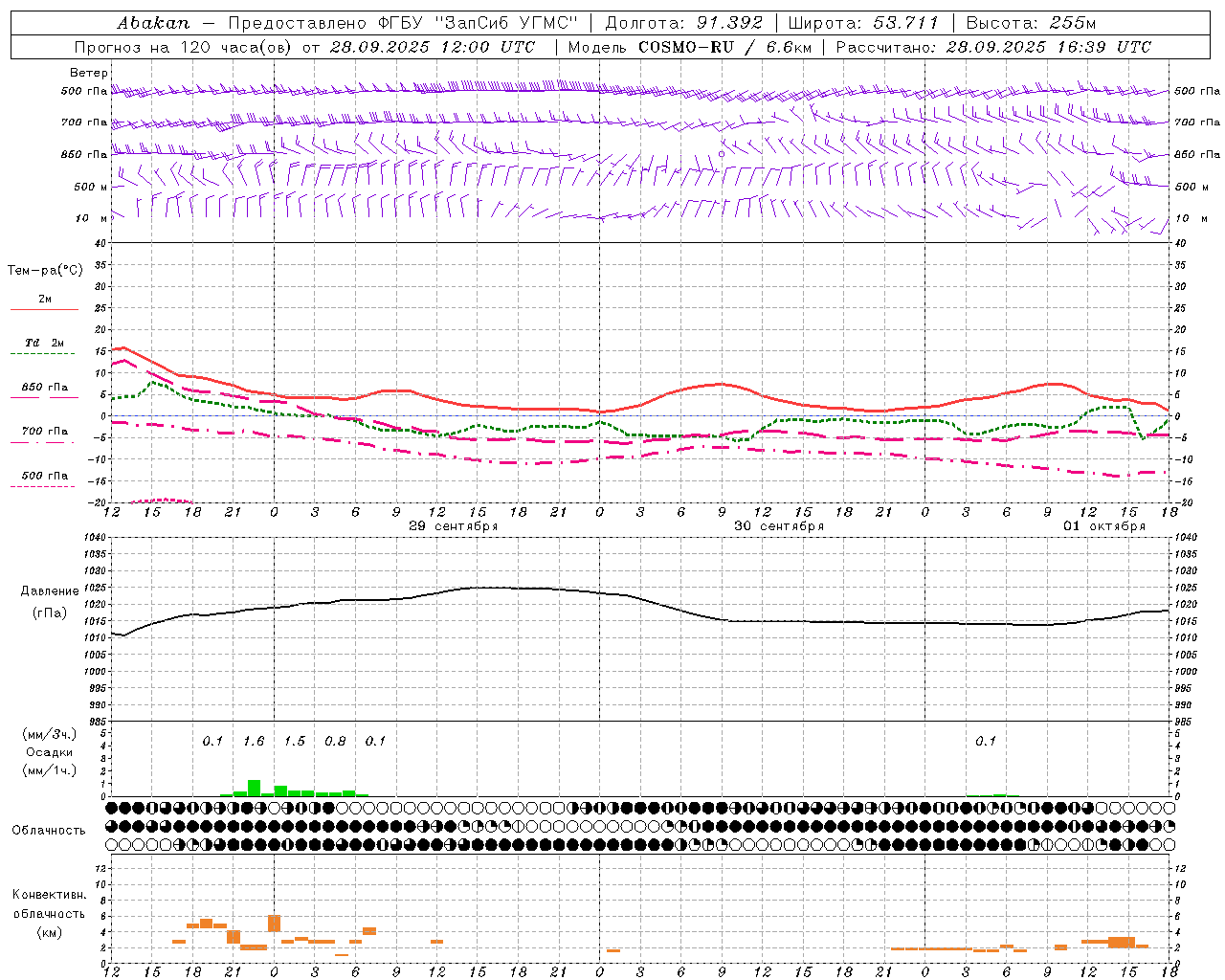This screenshot has height=980, width=1225.
Task: Click the '700 гПа' temperature legend entry
Action: tap(45, 432)
